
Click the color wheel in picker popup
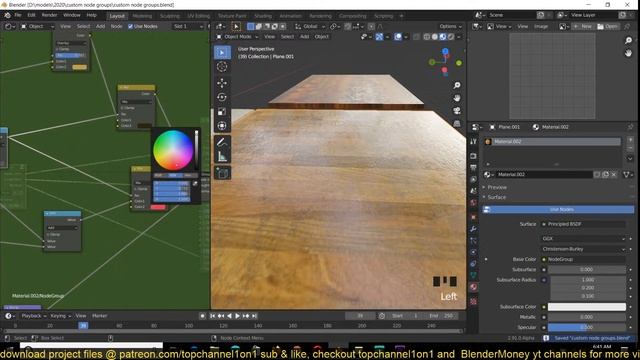click(x=173, y=150)
